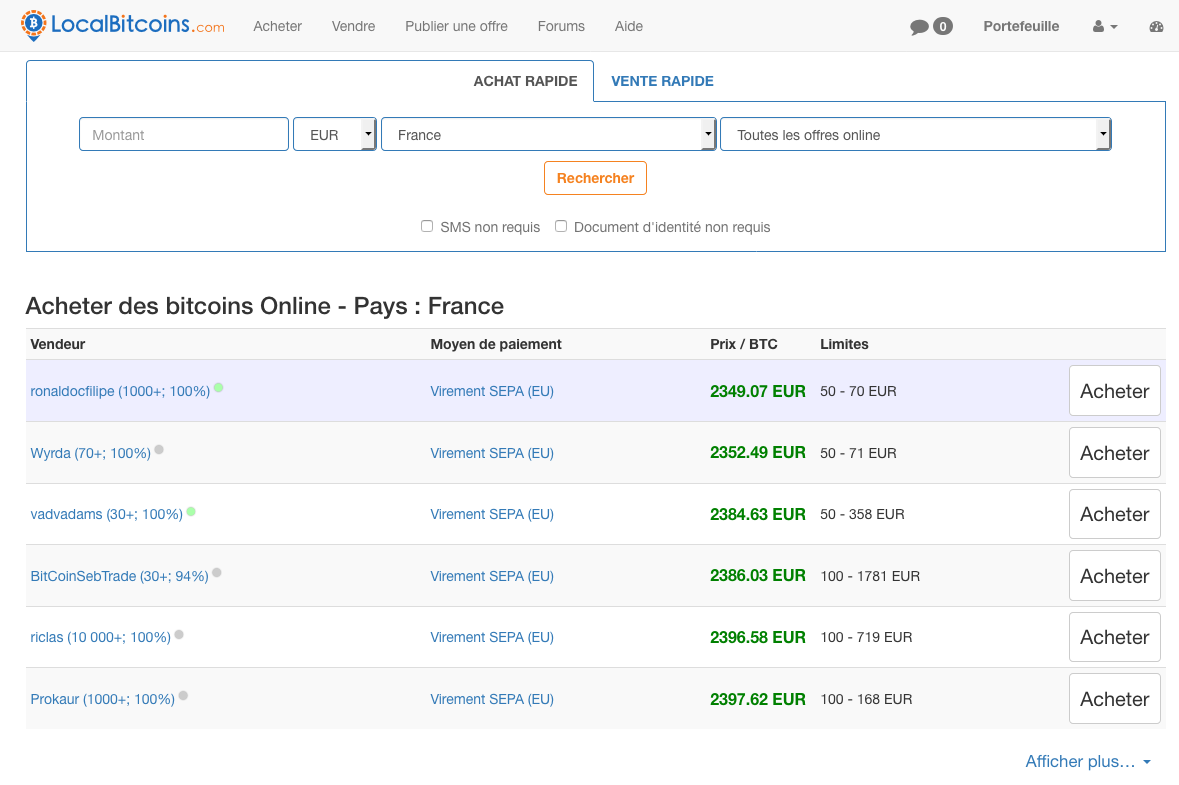The height and width of the screenshot is (785, 1179).
Task: Open seller profile BitCoinSebTrade (30+; 94%)
Action: [120, 576]
